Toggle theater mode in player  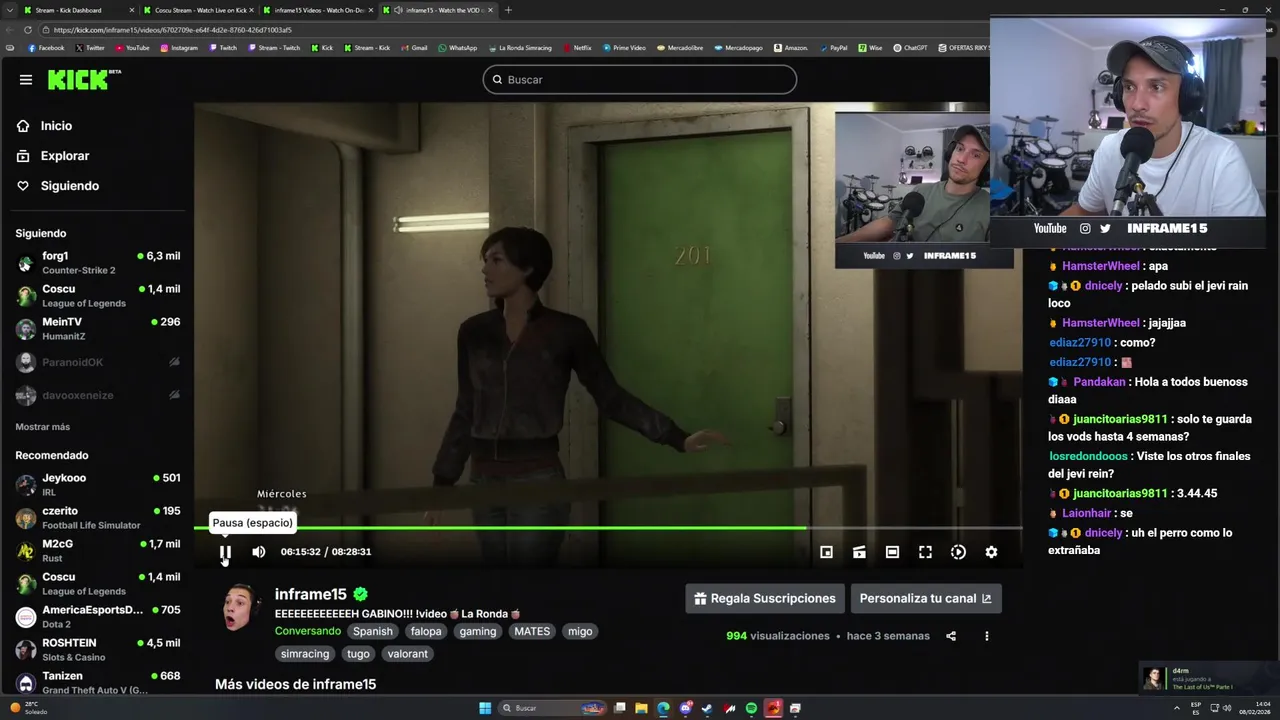(x=892, y=552)
